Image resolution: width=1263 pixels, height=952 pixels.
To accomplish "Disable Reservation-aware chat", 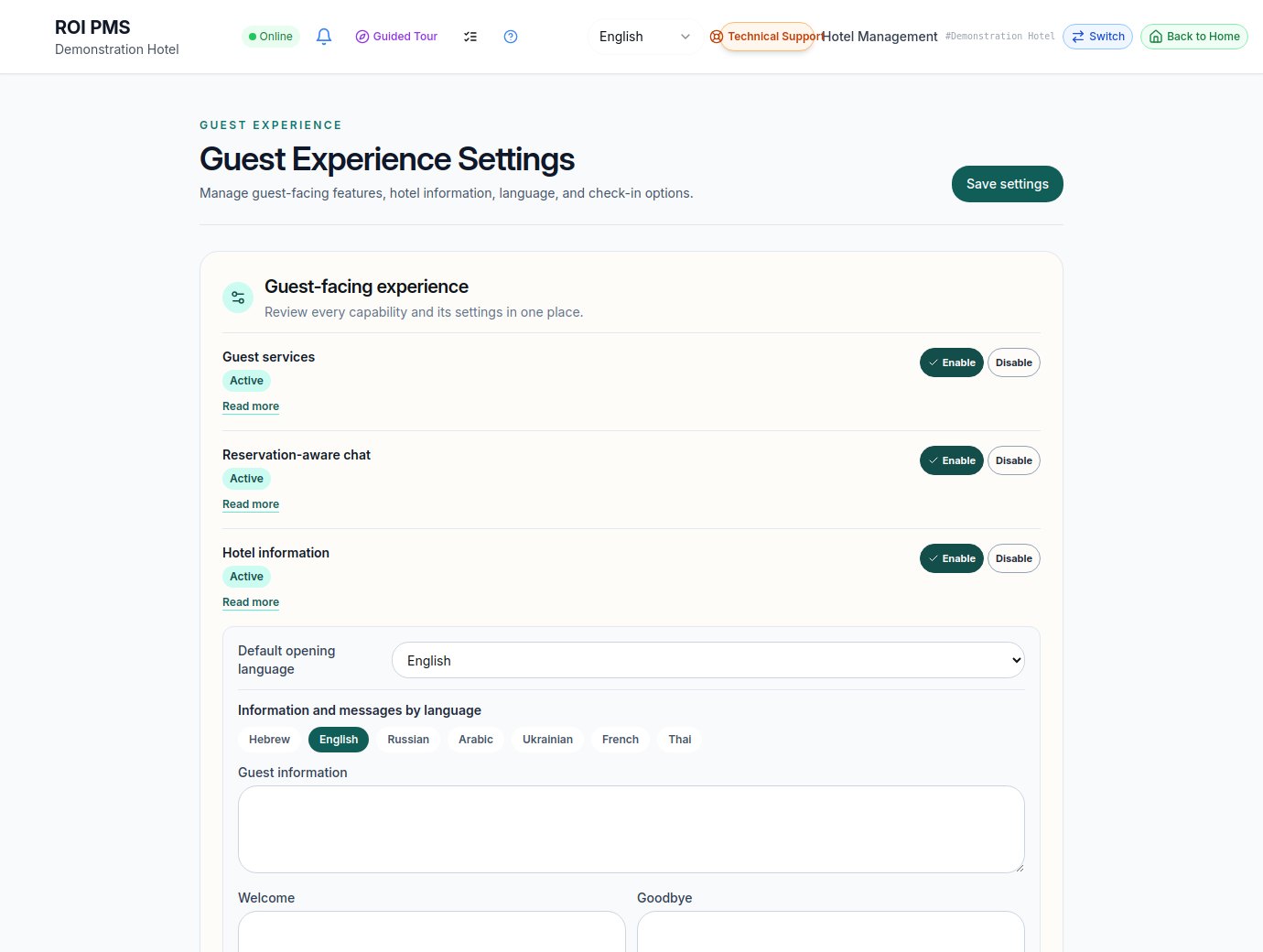I will click(x=1013, y=460).
